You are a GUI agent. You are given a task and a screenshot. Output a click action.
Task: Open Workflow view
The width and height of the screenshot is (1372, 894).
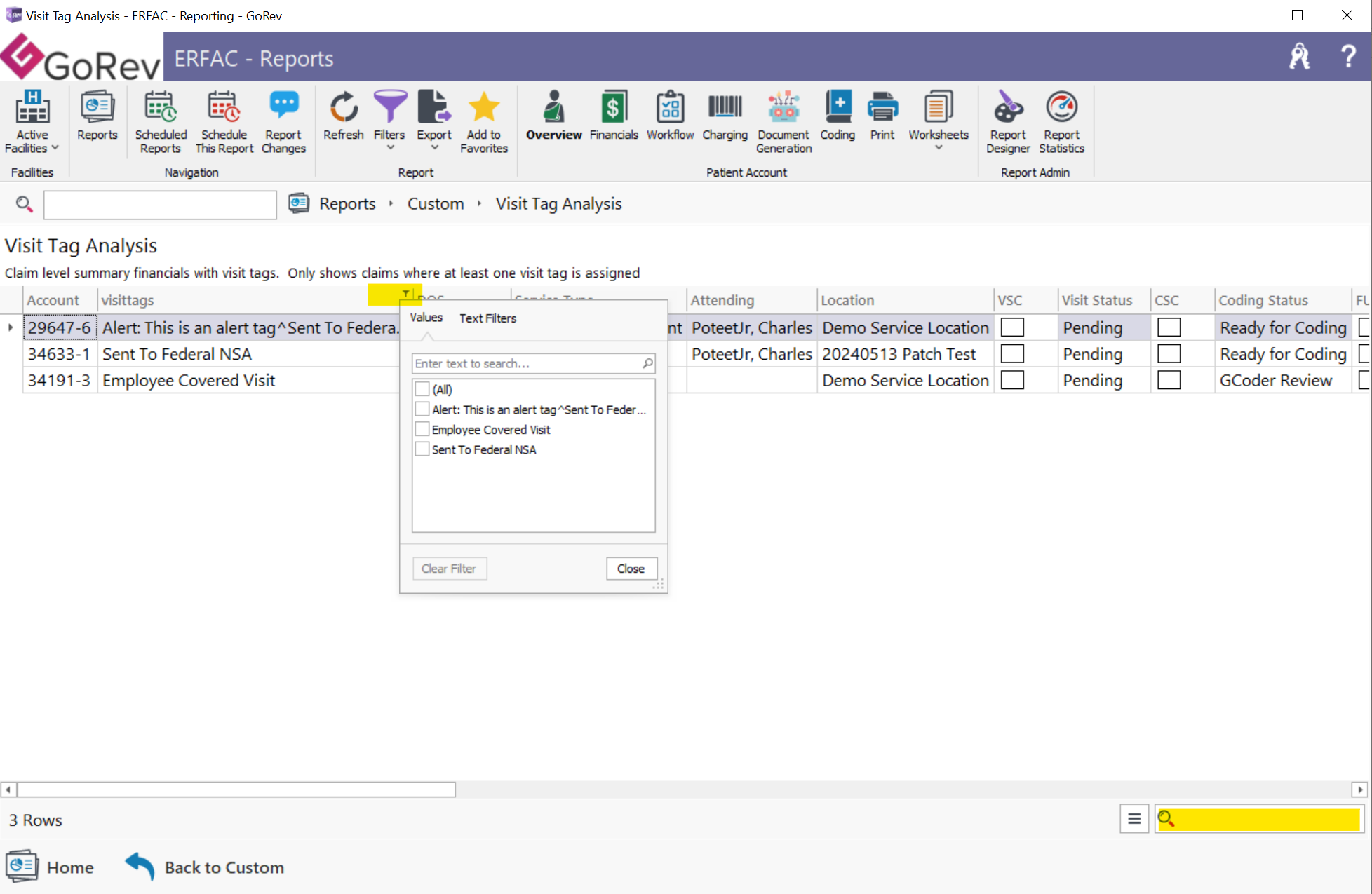coord(670,116)
